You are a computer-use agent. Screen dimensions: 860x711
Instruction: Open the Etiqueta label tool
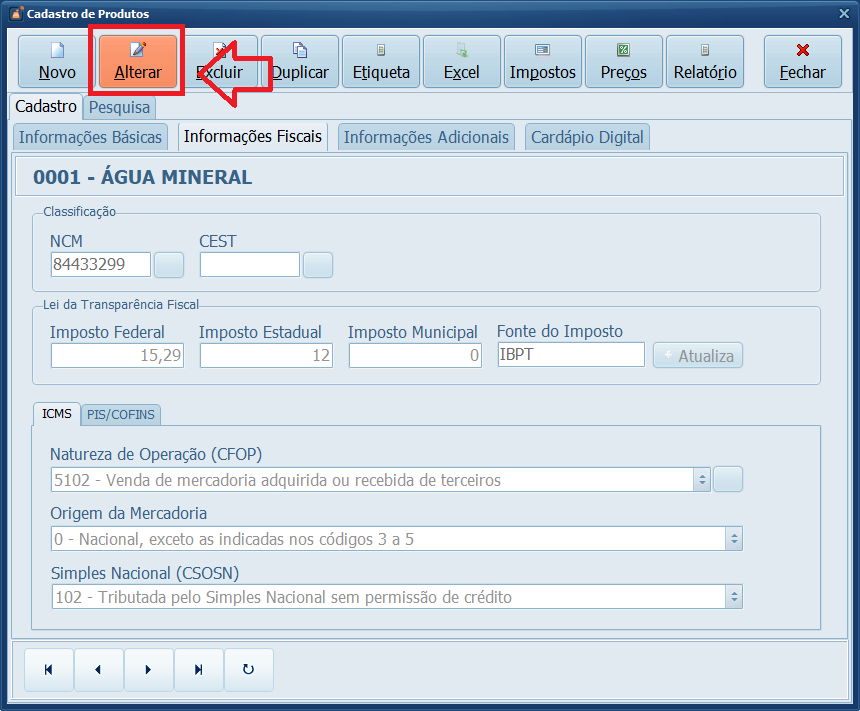381,61
